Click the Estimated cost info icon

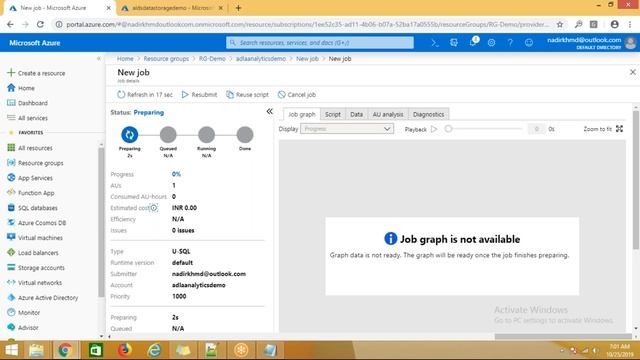tap(154, 208)
